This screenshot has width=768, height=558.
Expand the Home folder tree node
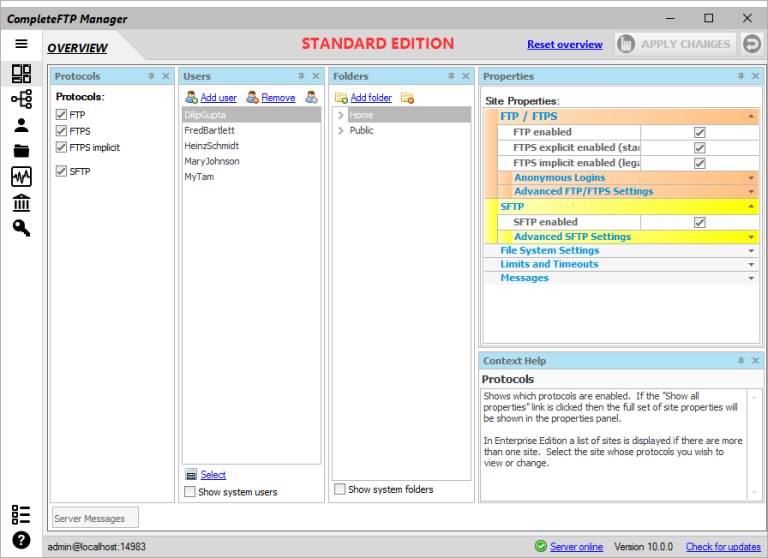tap(340, 116)
